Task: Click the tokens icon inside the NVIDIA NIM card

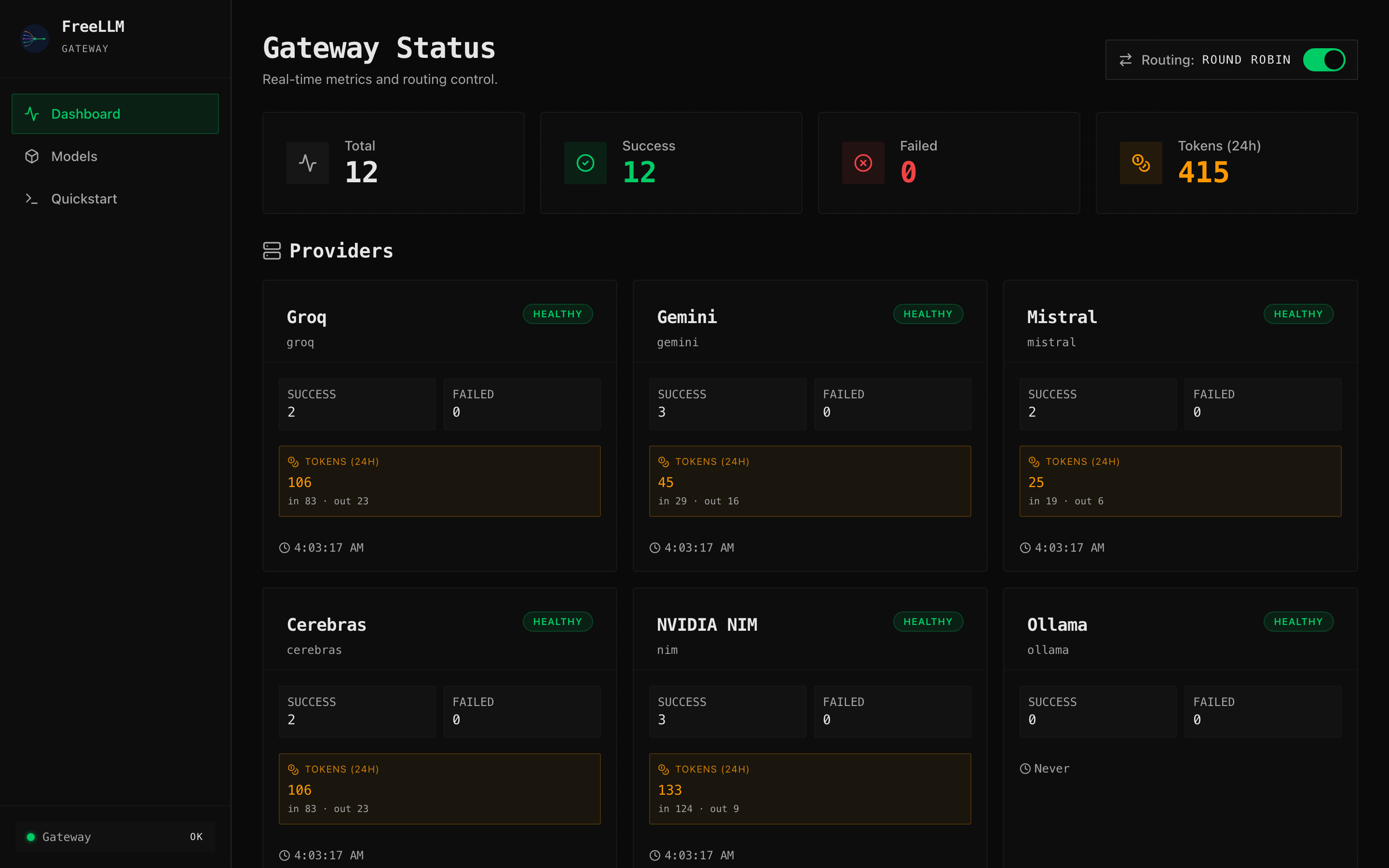Action: tap(664, 769)
